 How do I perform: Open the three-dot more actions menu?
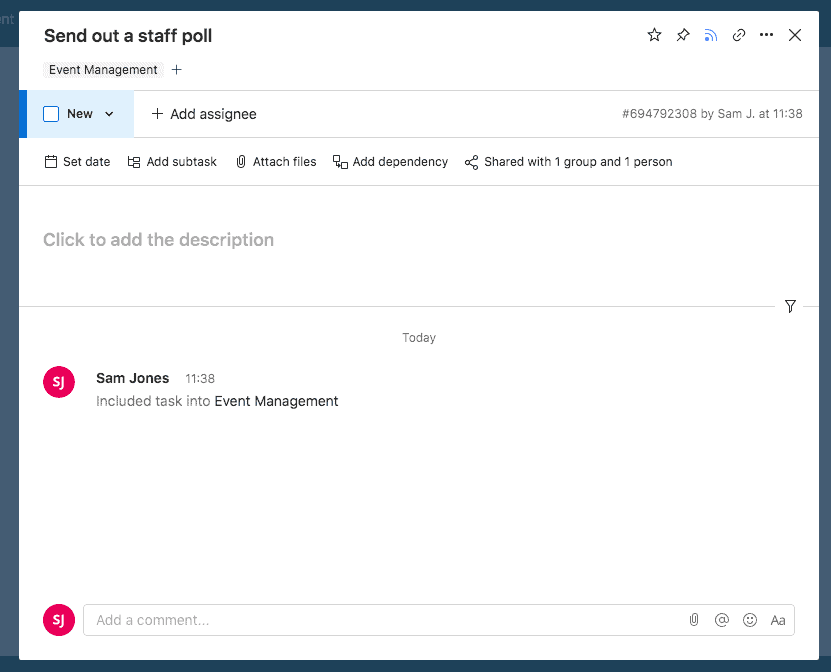coord(766,35)
